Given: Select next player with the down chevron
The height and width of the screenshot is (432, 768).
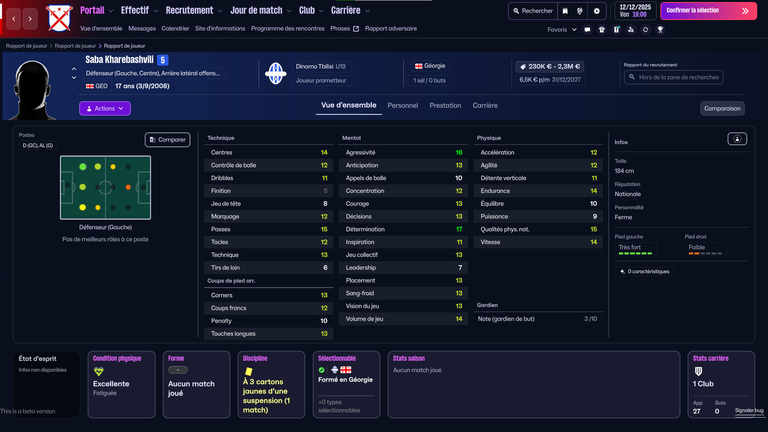Looking at the screenshot, I should pos(74,78).
